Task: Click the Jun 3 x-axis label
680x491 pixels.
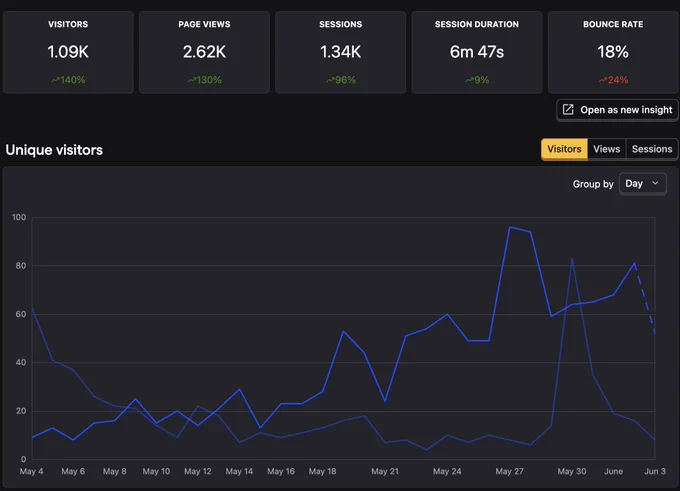Action: point(655,471)
